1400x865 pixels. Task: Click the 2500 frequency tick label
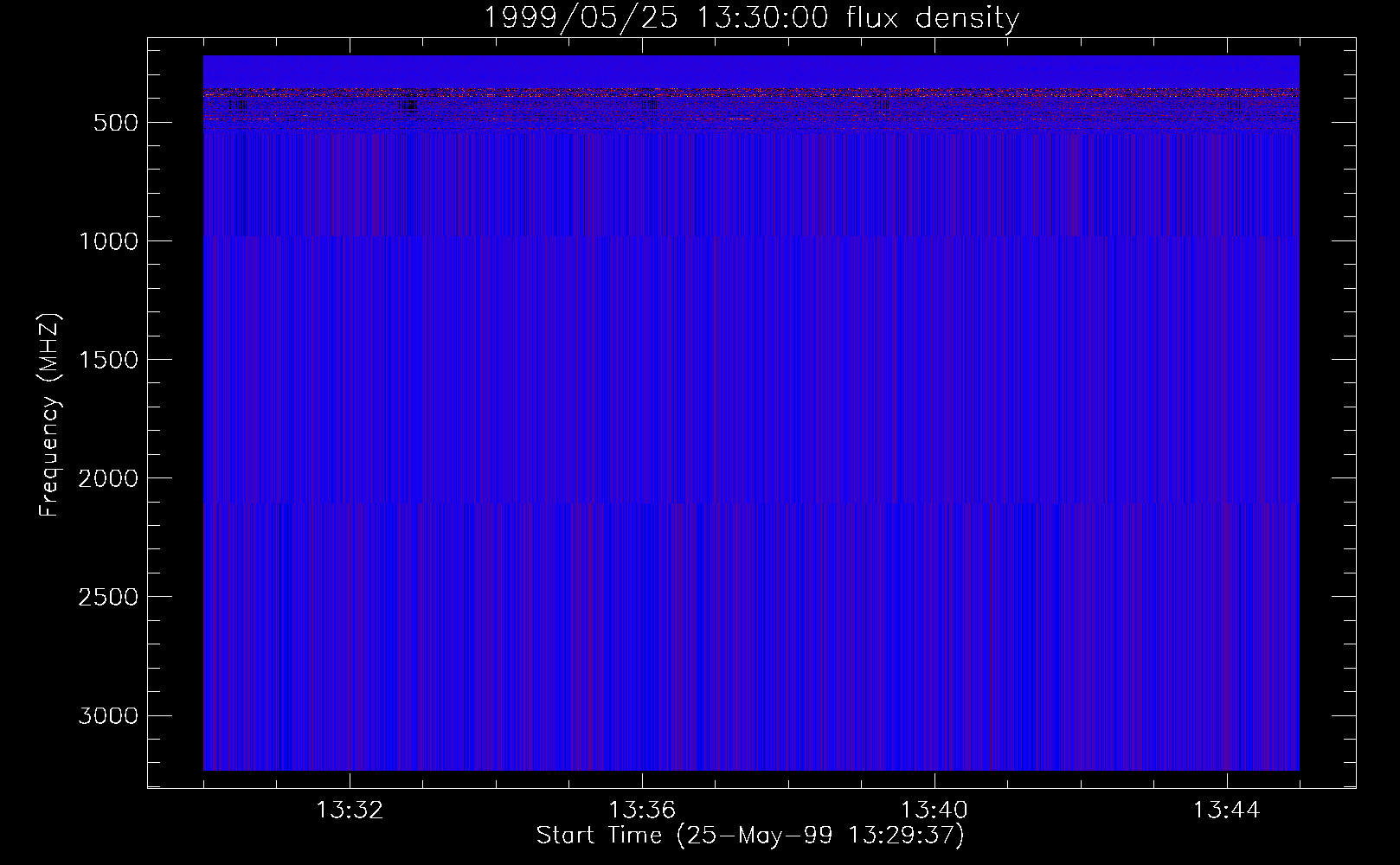pyautogui.click(x=108, y=597)
